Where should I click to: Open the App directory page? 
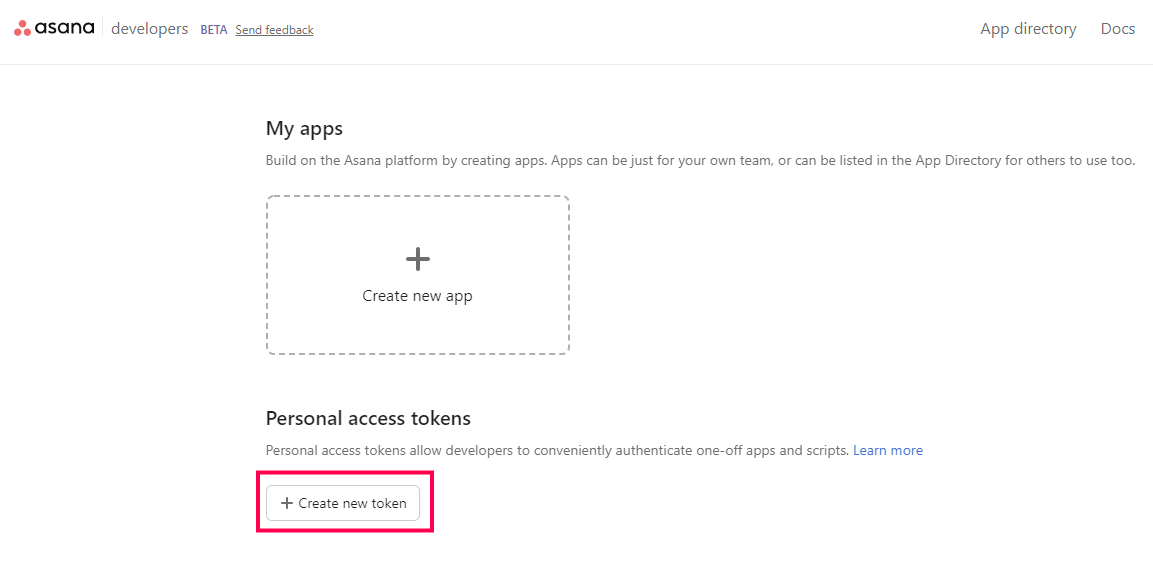[1028, 29]
